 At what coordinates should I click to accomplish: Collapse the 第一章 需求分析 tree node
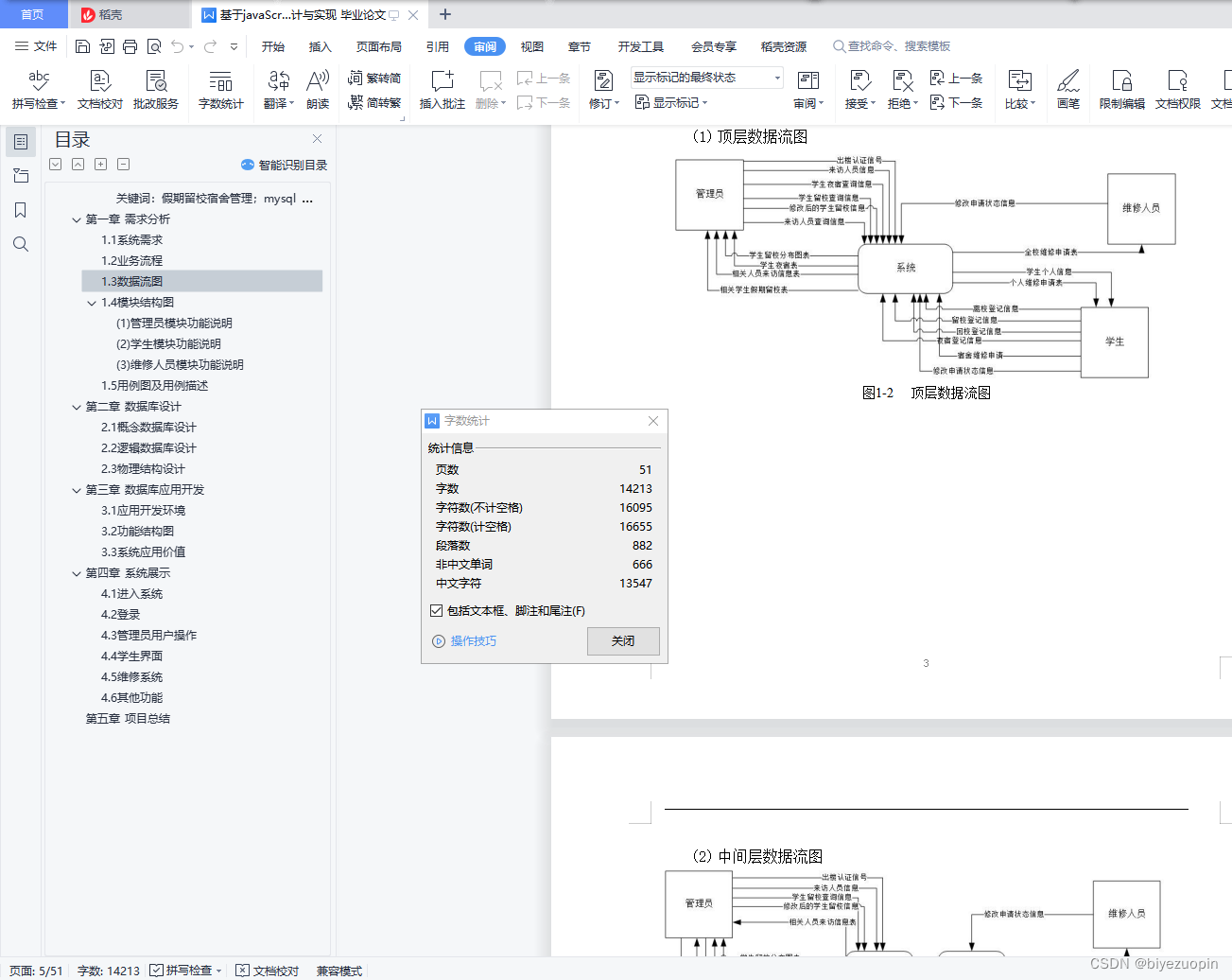tap(77, 219)
